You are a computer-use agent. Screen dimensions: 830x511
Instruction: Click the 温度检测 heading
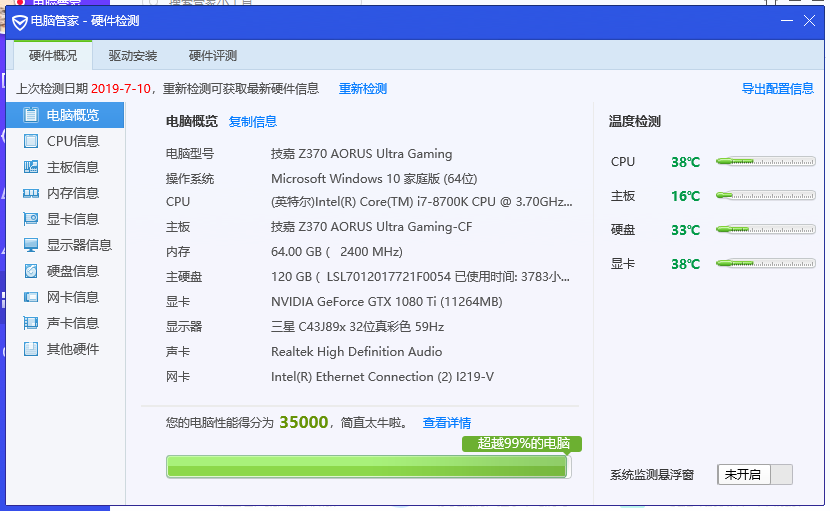point(635,122)
